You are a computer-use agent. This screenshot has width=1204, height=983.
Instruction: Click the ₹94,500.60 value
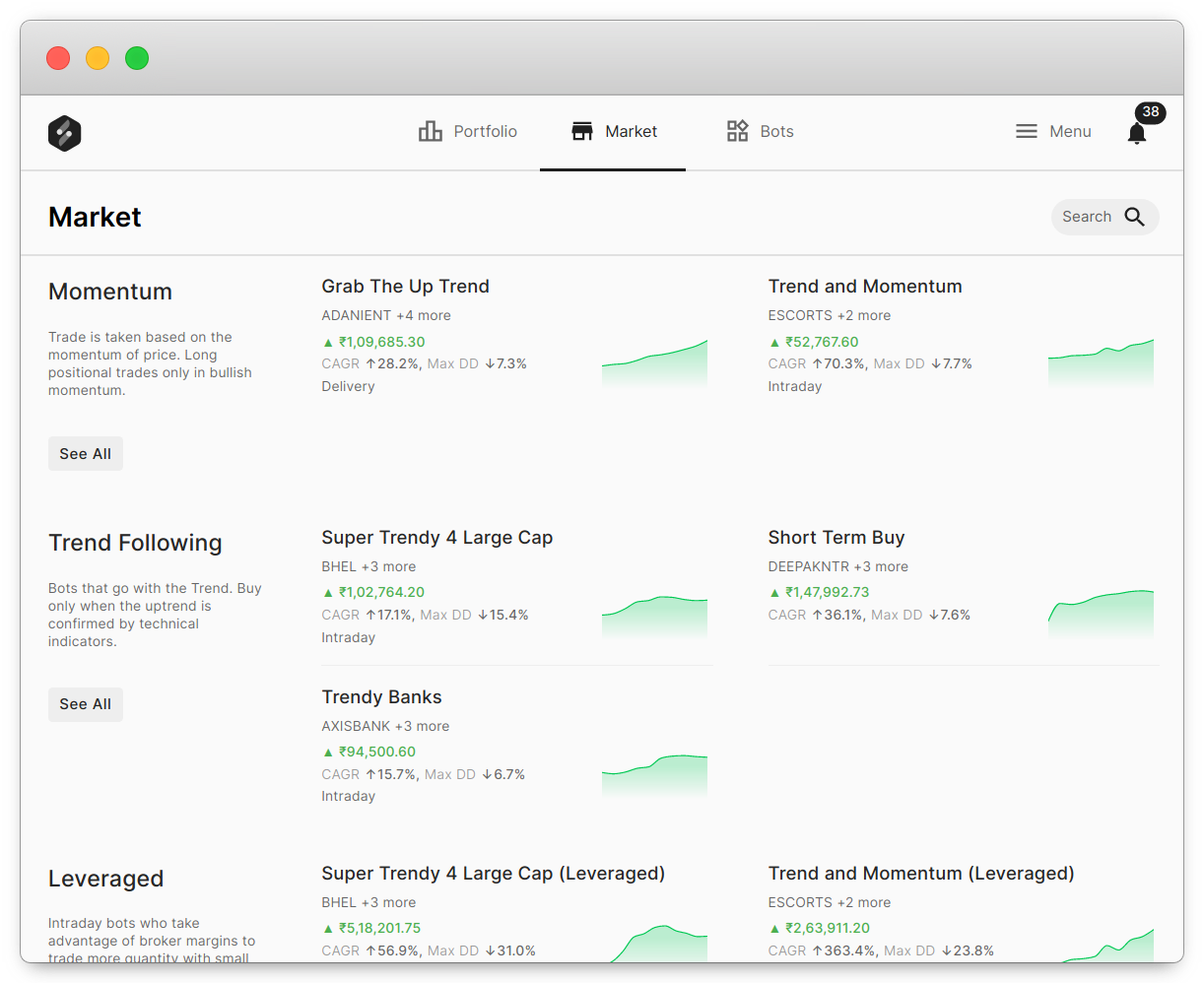click(x=377, y=752)
